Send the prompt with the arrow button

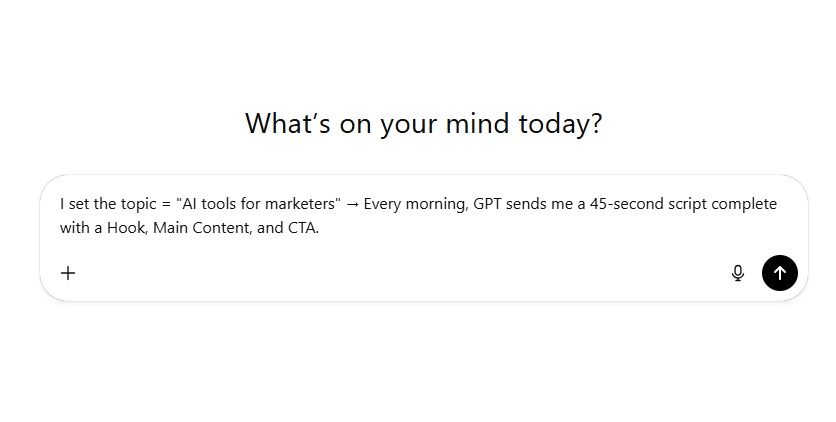780,273
